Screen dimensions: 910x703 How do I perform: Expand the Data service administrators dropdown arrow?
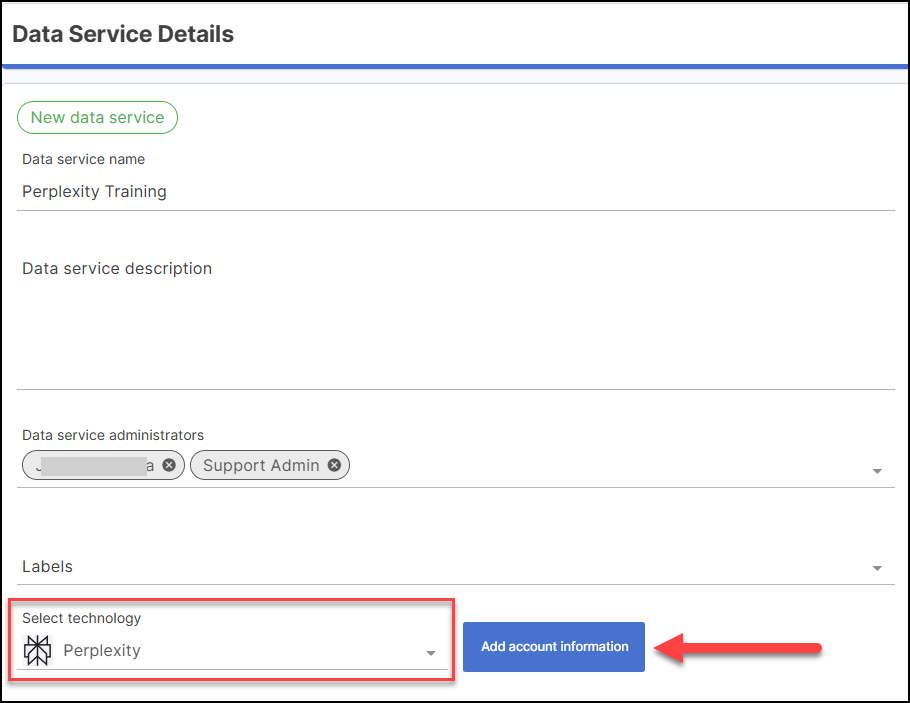[877, 471]
